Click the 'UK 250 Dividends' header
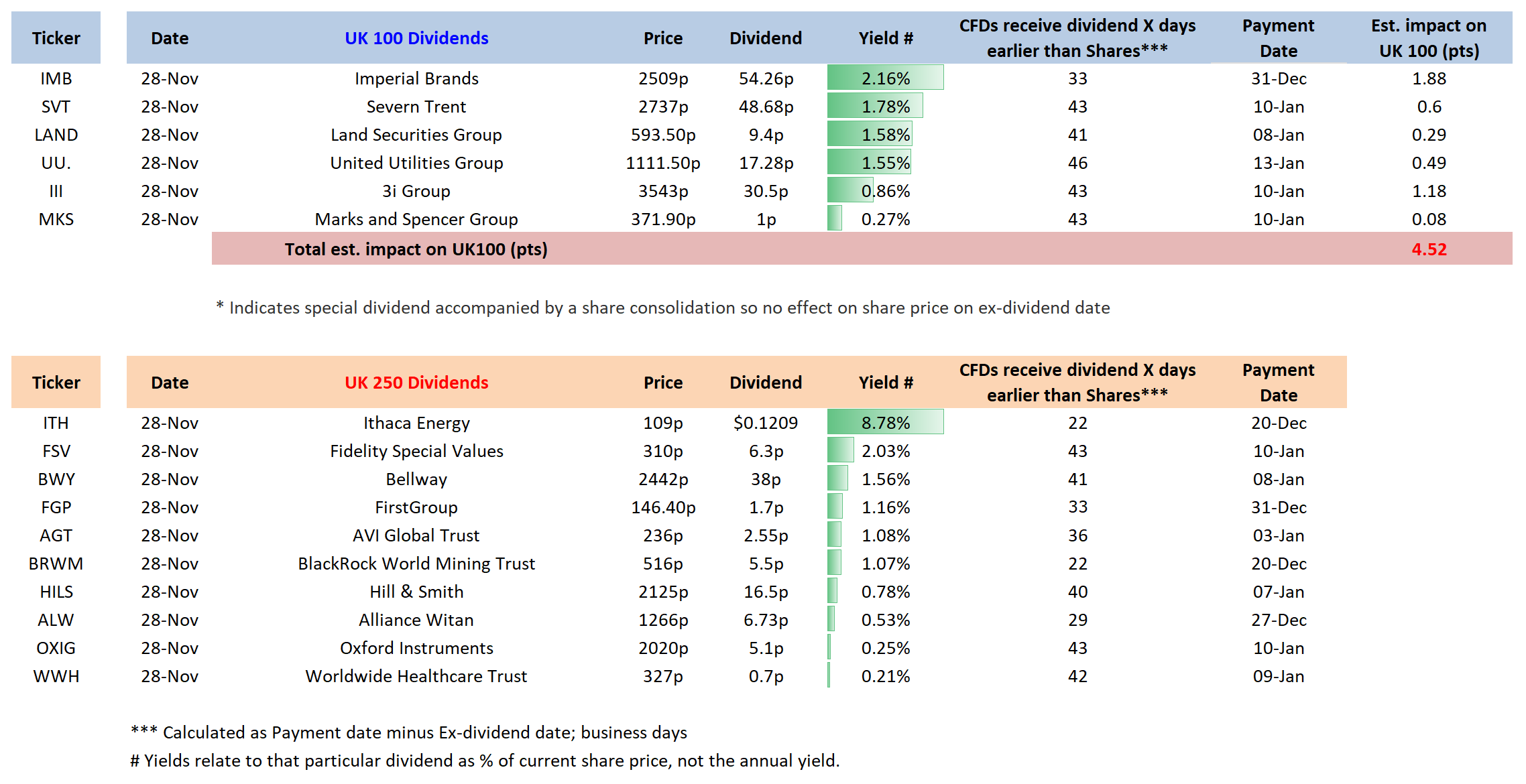Viewport: 1526px width, 784px height. tap(416, 383)
